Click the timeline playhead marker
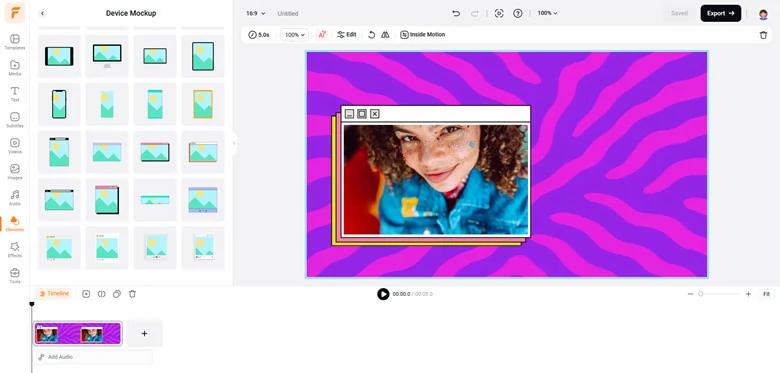The image size is (780, 373). pos(32,304)
